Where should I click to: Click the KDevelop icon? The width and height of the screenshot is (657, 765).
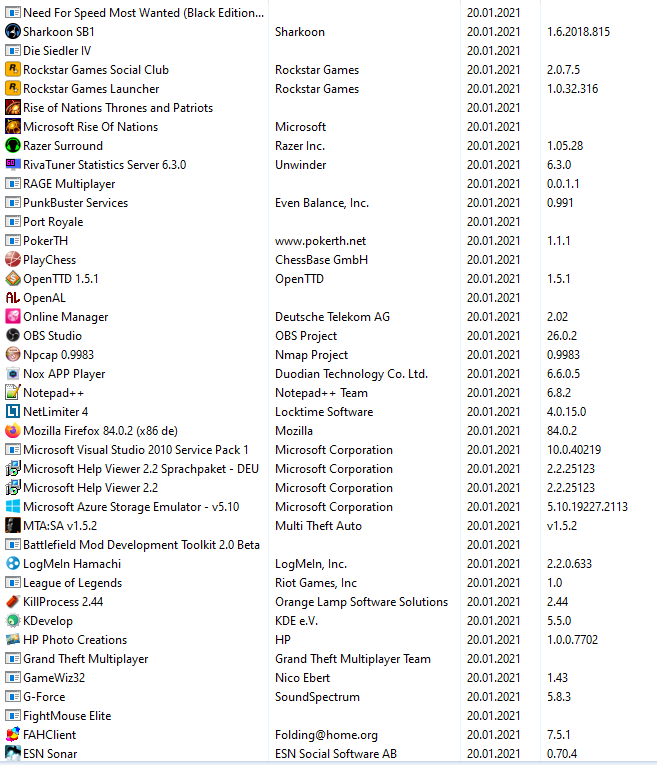(13, 621)
